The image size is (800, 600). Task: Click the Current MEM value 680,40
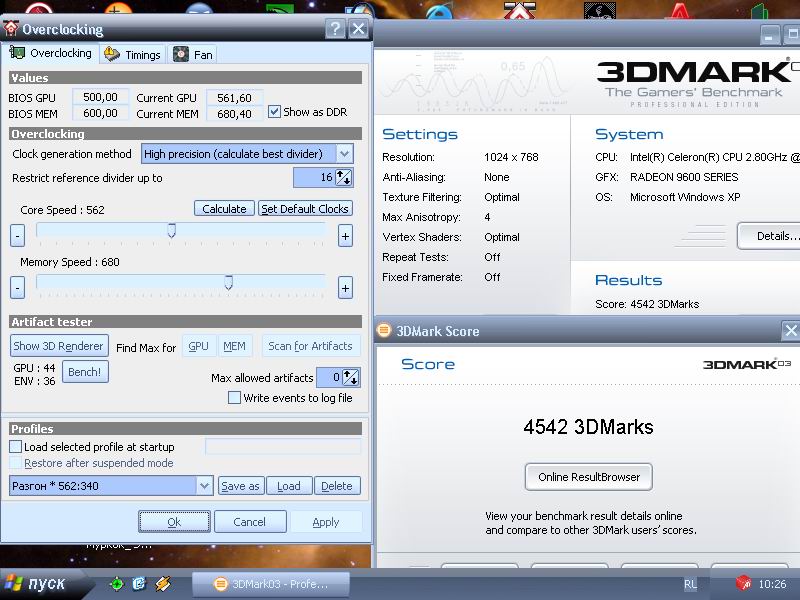(234, 114)
